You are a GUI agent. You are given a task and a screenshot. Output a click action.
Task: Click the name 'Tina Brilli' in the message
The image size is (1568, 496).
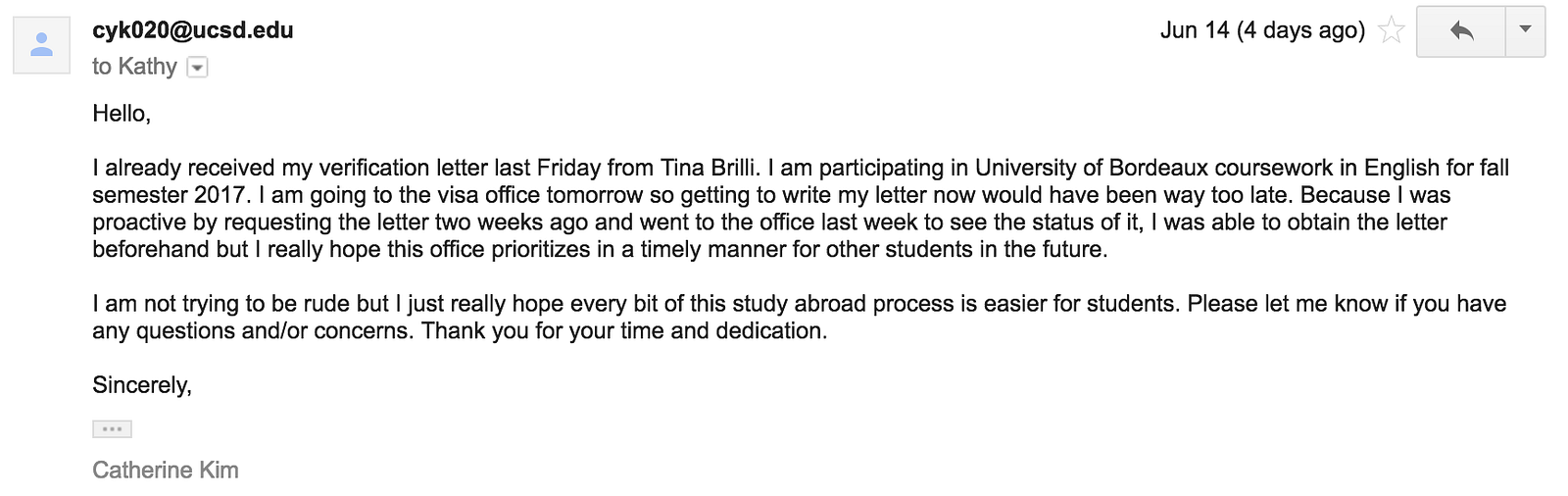pyautogui.click(x=709, y=168)
